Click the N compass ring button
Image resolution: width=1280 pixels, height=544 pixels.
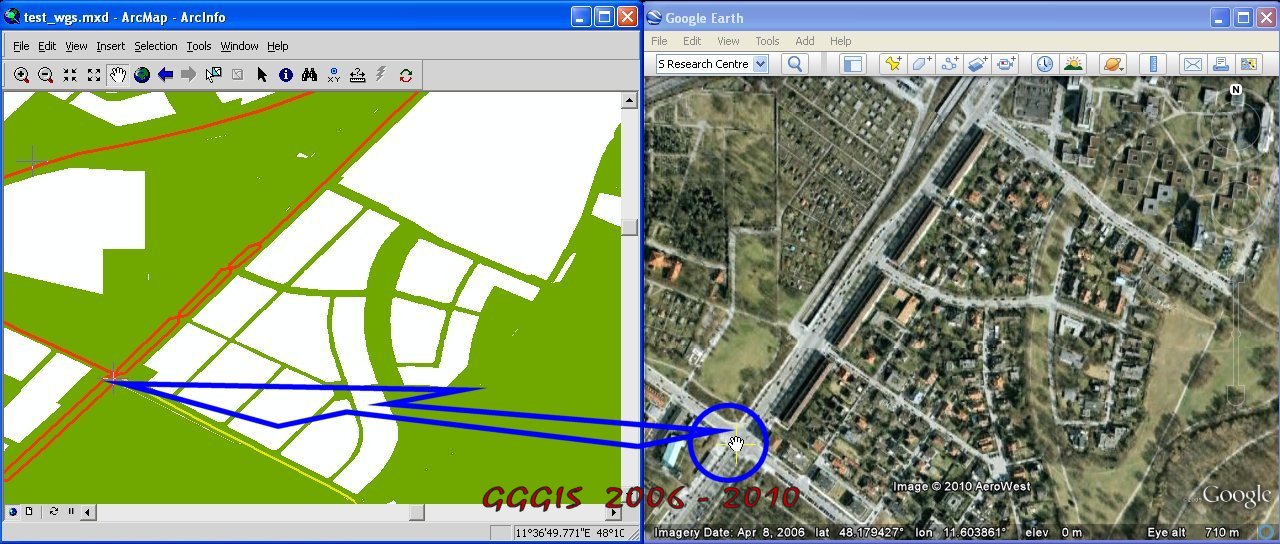click(1236, 90)
